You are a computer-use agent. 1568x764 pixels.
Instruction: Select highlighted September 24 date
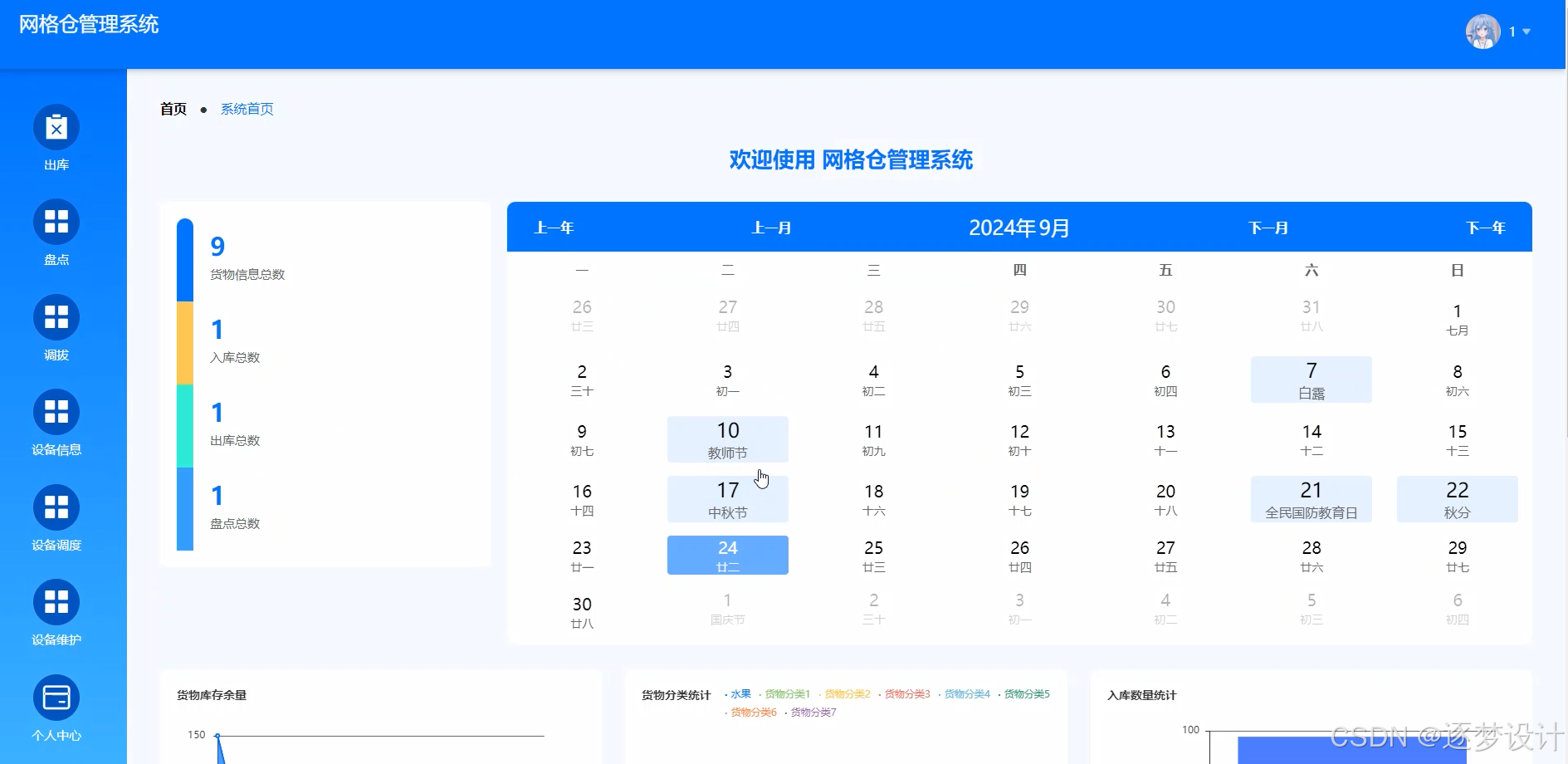click(x=728, y=555)
